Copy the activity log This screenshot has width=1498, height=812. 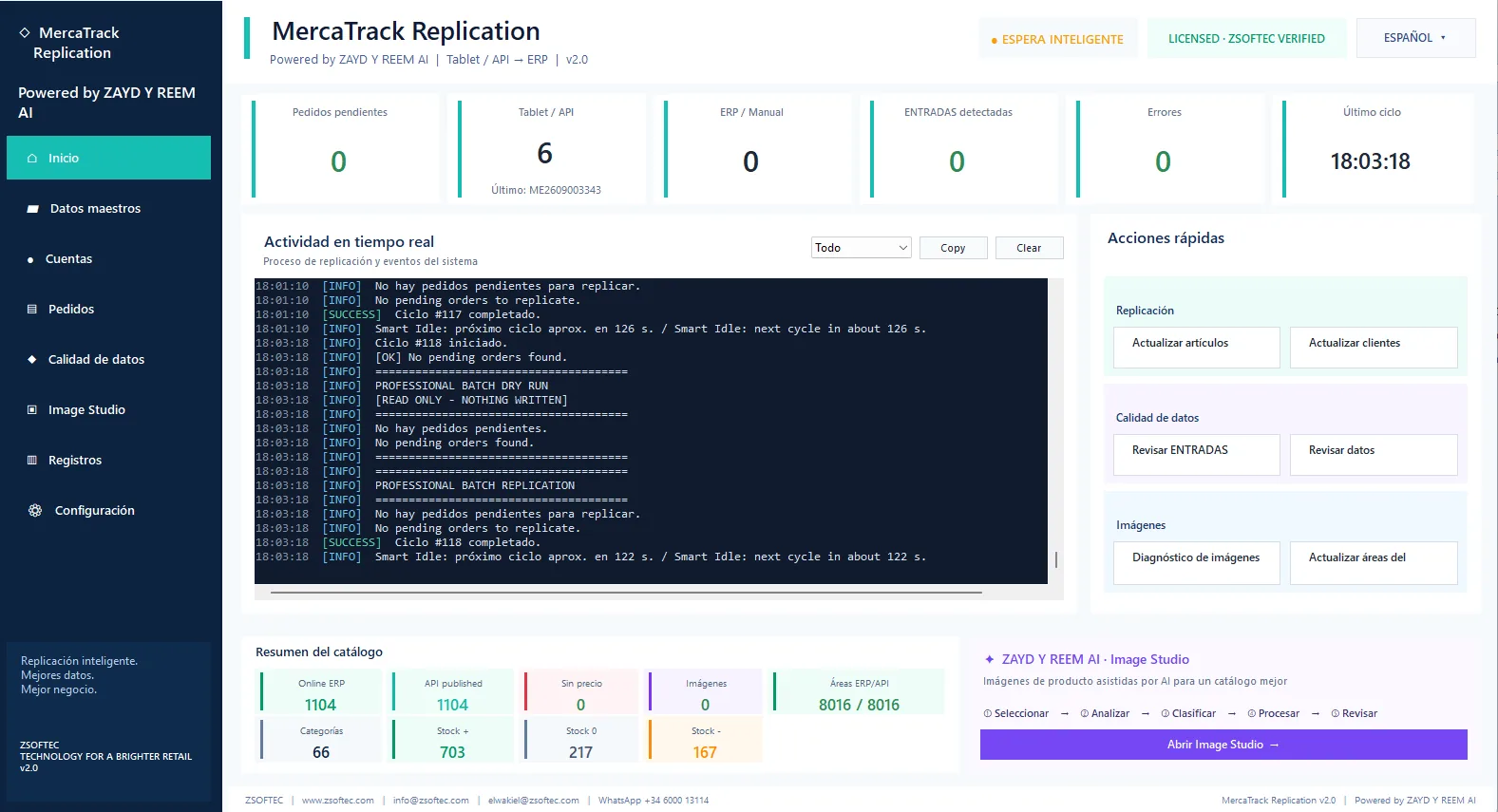(x=953, y=248)
